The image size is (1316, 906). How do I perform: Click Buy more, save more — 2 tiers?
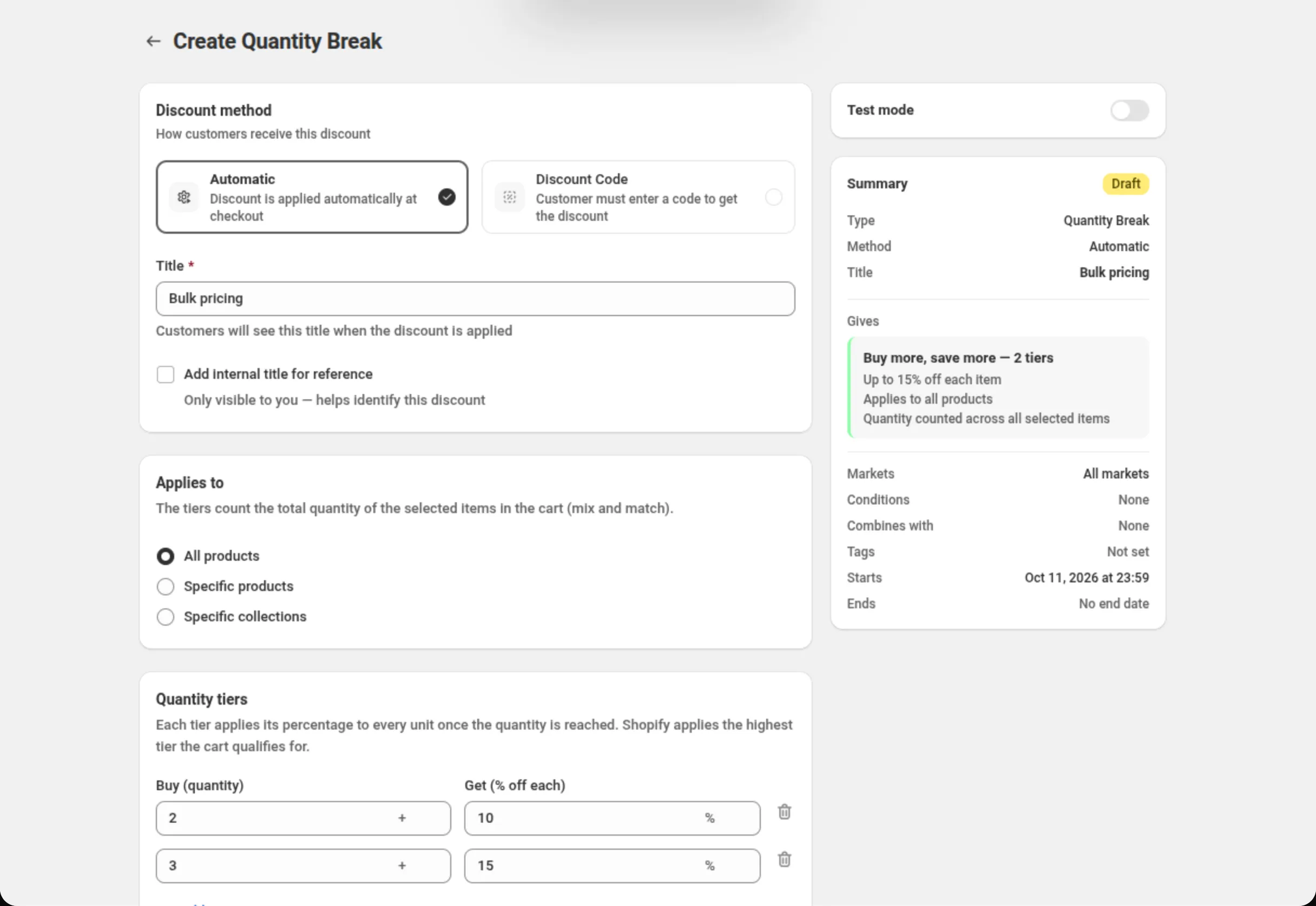click(958, 358)
